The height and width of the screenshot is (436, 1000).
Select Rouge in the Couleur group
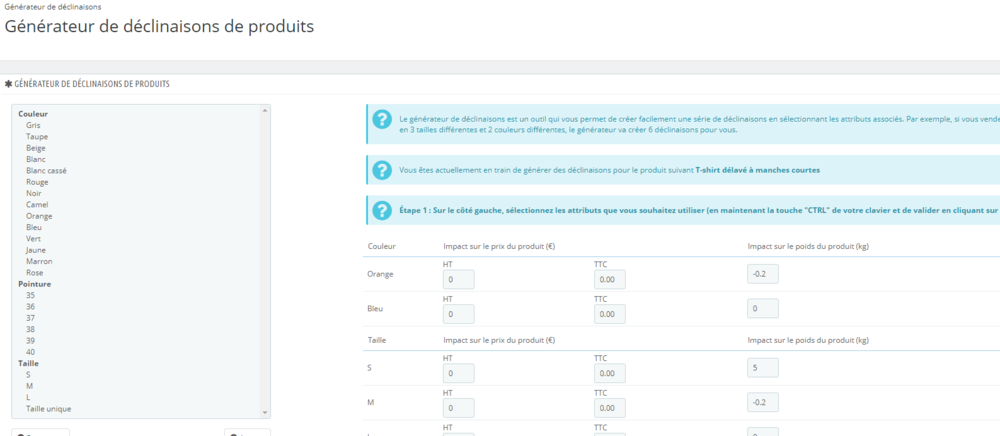[37, 182]
